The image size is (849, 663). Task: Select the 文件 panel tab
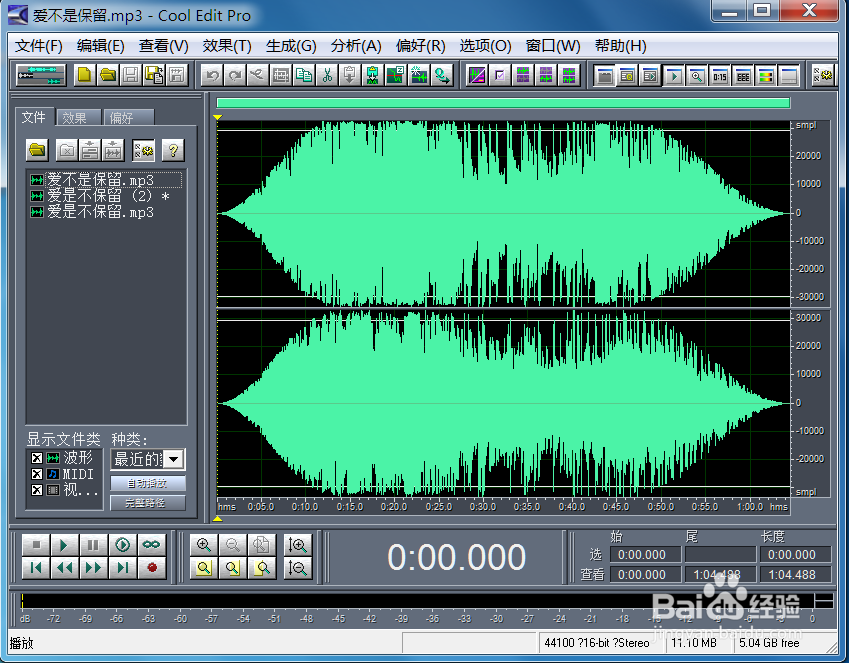34,117
